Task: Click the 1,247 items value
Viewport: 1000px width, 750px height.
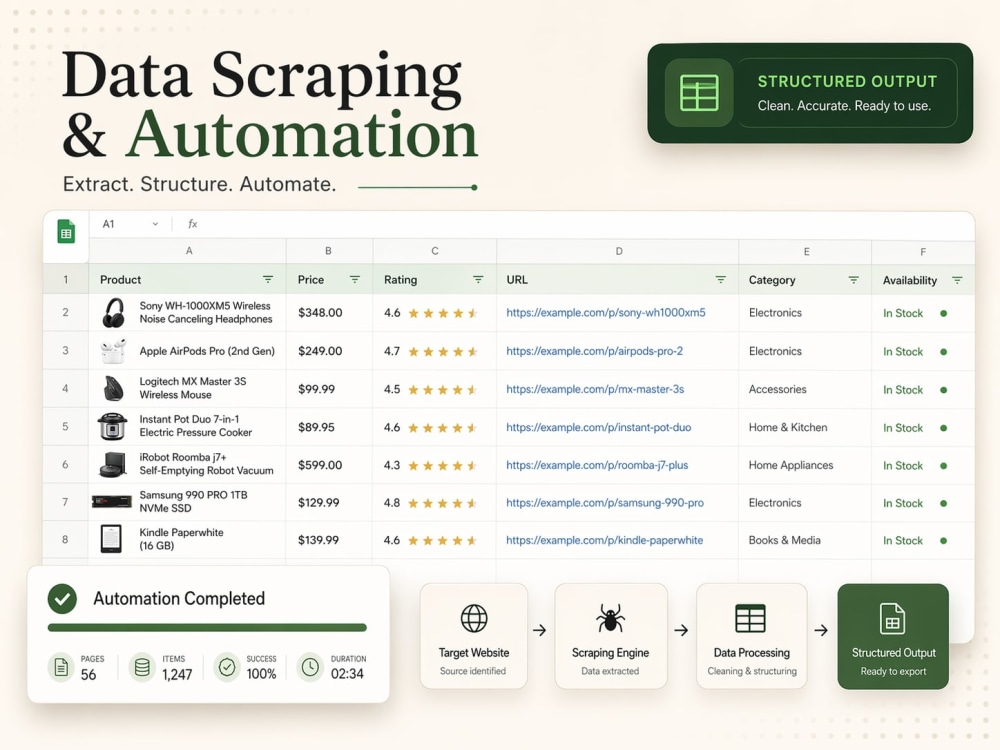Action: pos(177,674)
